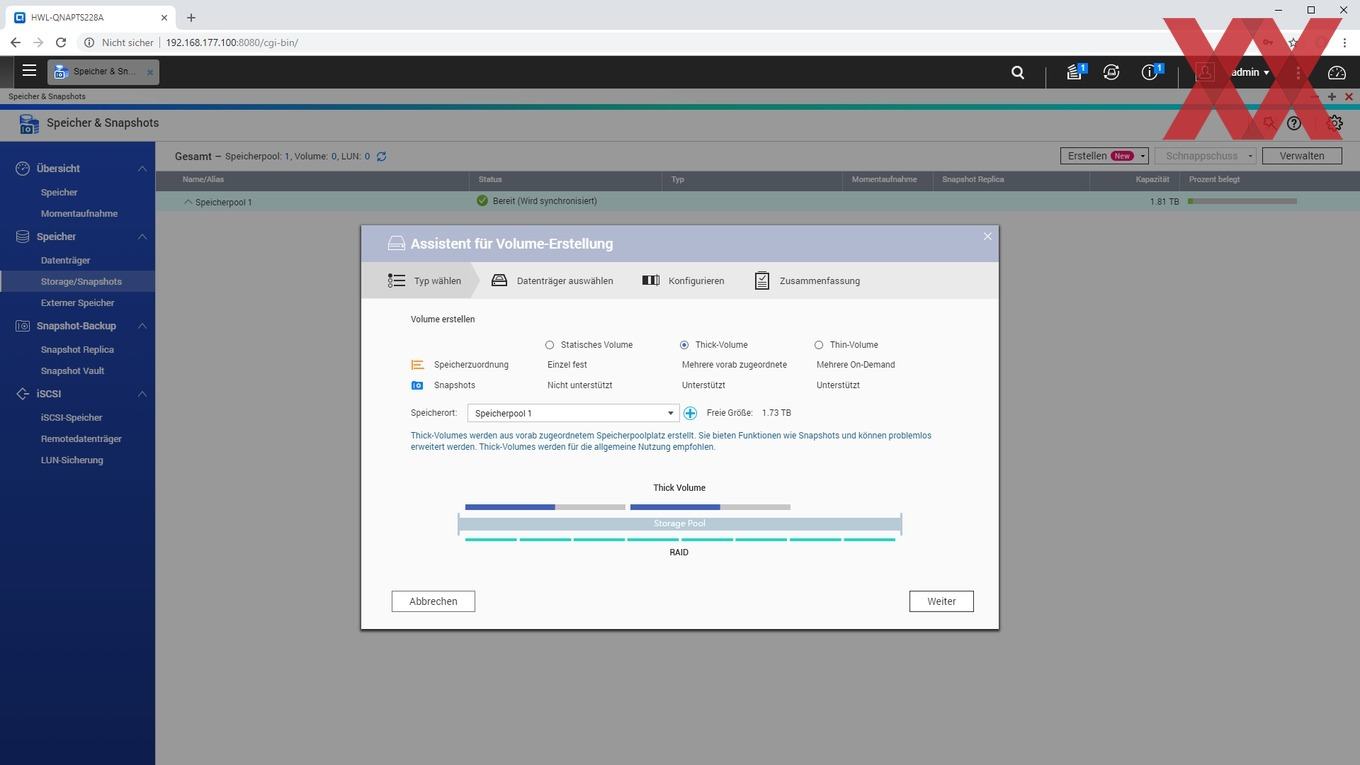This screenshot has height=765, width=1360.
Task: Open external devices sync icon
Action: click(x=1111, y=72)
